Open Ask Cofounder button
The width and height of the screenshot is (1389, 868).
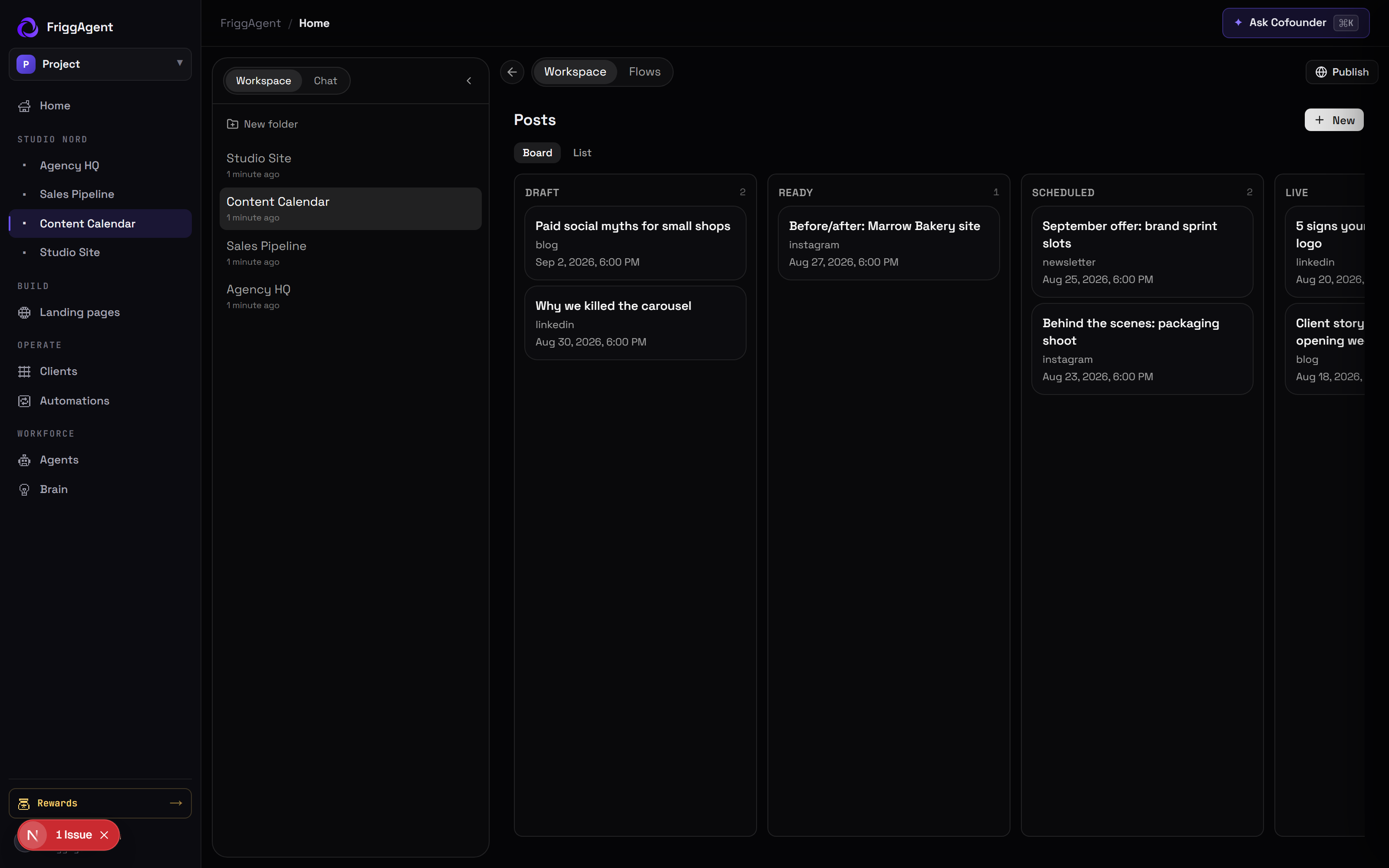tap(1295, 23)
